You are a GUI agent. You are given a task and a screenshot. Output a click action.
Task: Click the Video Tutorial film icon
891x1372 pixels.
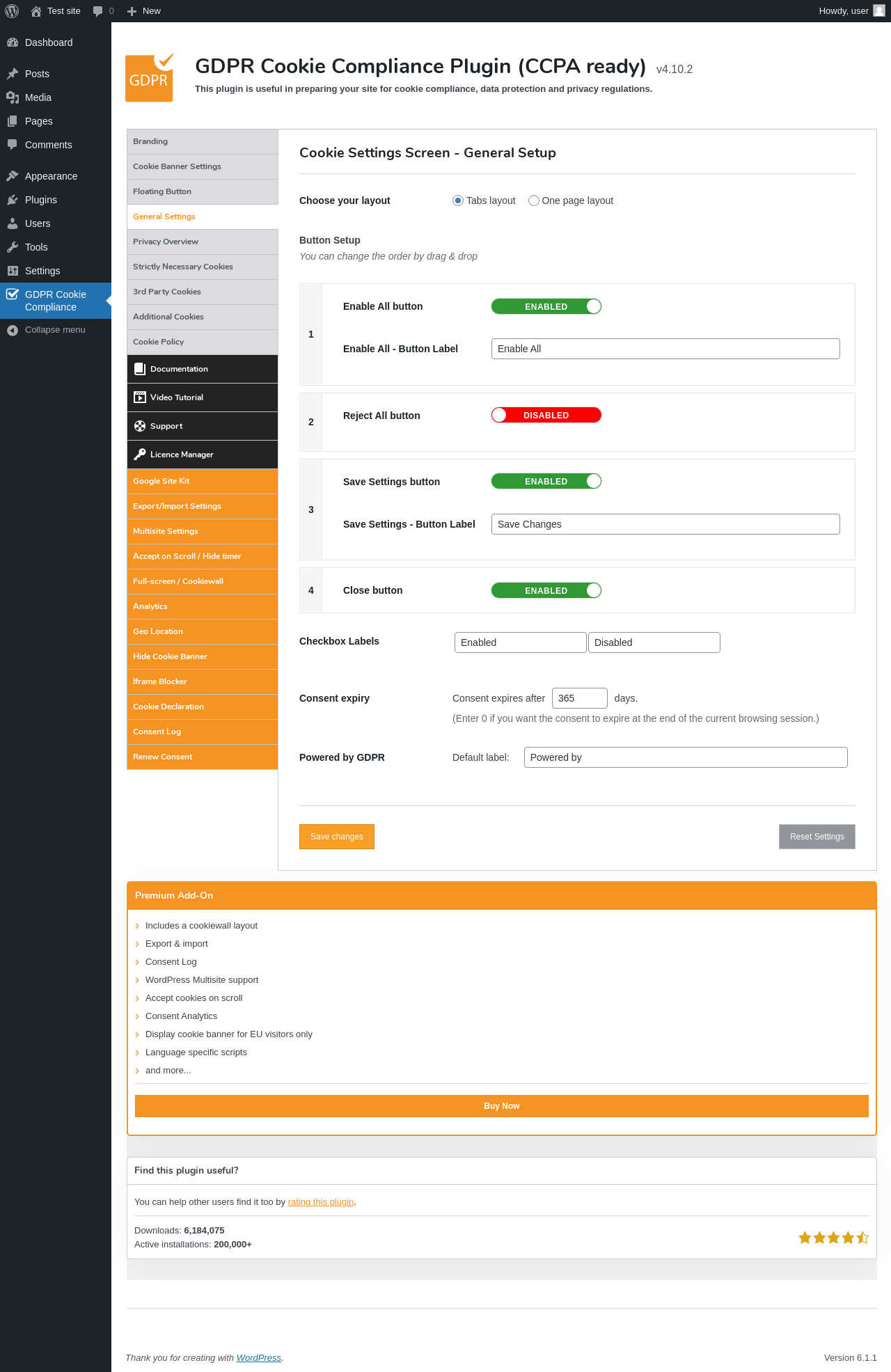(x=140, y=397)
